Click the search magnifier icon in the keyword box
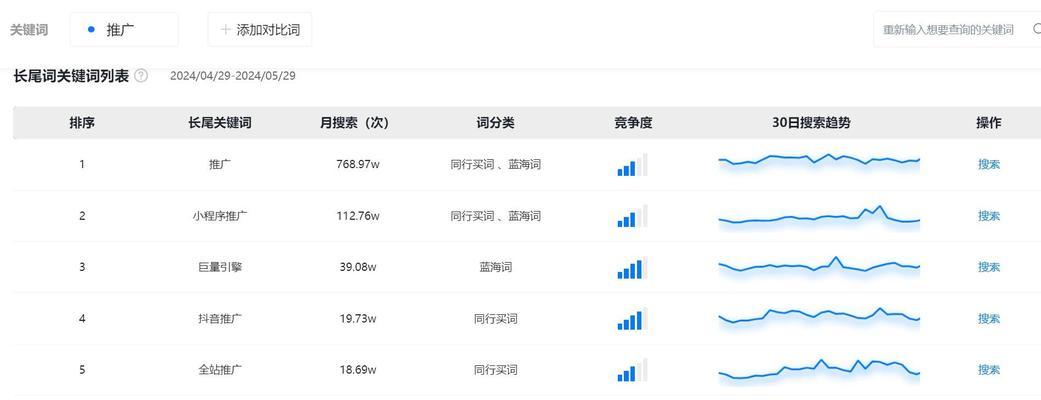Screen dimensions: 1041x400 [1037, 29]
